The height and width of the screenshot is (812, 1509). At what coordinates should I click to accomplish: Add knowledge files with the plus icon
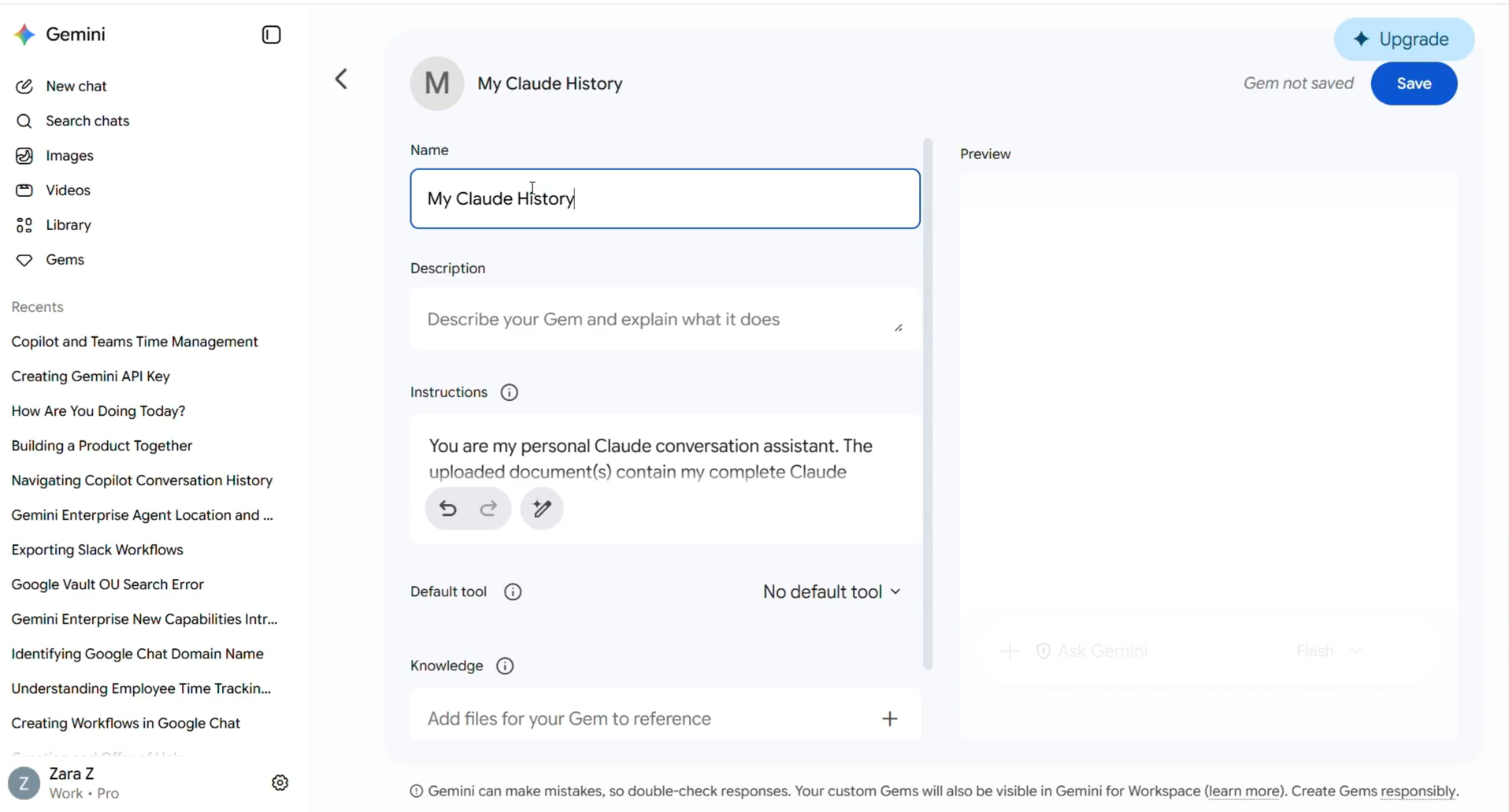coord(890,718)
